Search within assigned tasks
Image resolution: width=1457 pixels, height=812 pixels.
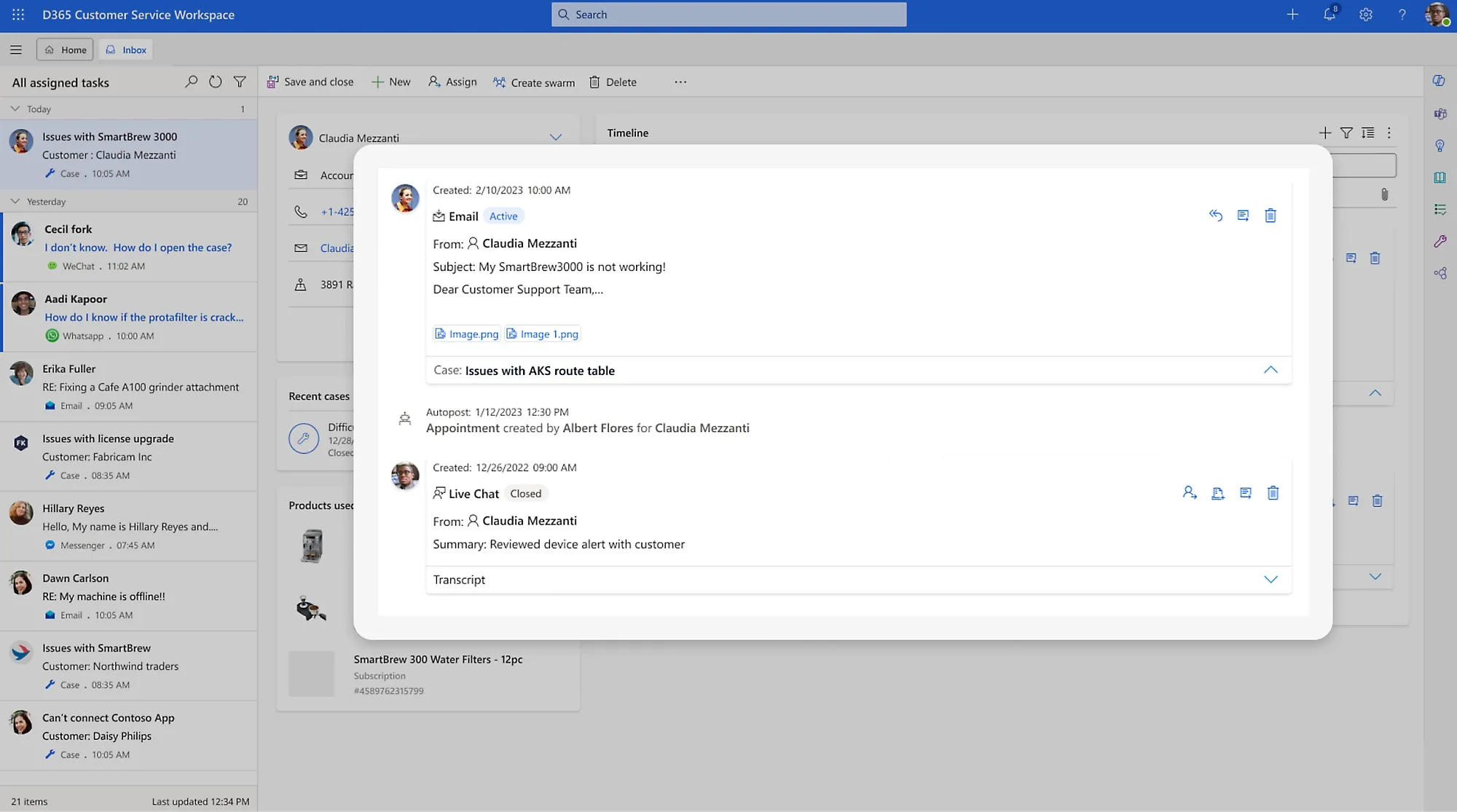click(191, 82)
